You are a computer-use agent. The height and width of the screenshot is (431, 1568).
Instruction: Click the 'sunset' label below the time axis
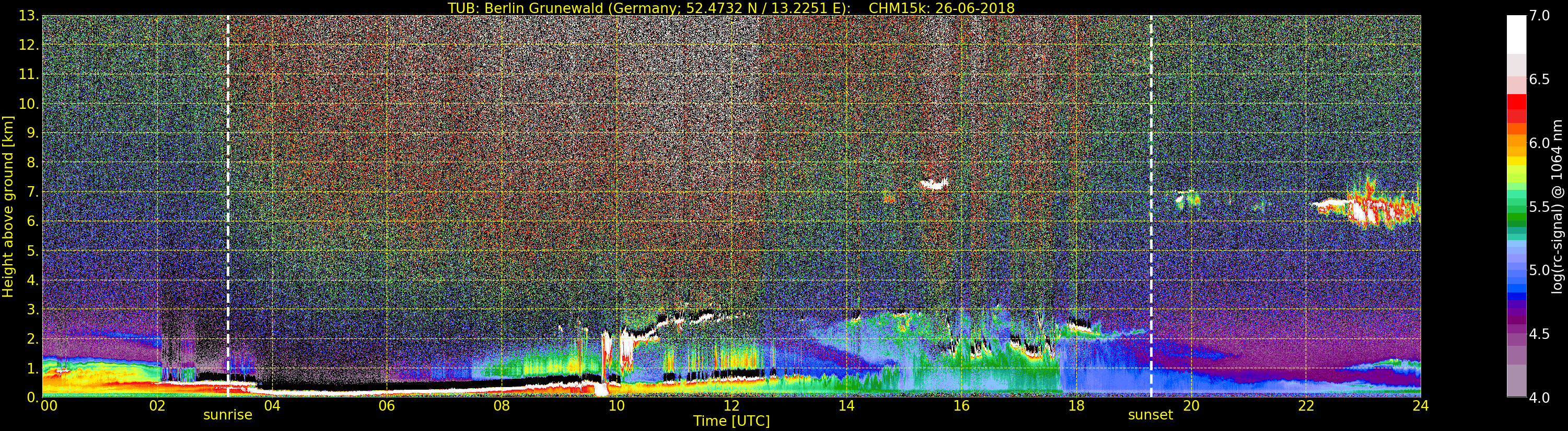(x=1151, y=415)
